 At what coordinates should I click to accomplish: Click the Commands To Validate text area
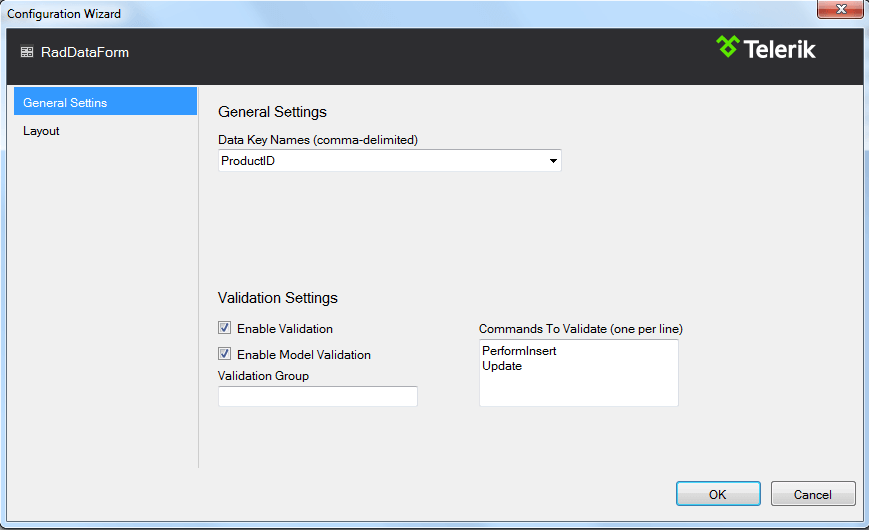click(579, 373)
